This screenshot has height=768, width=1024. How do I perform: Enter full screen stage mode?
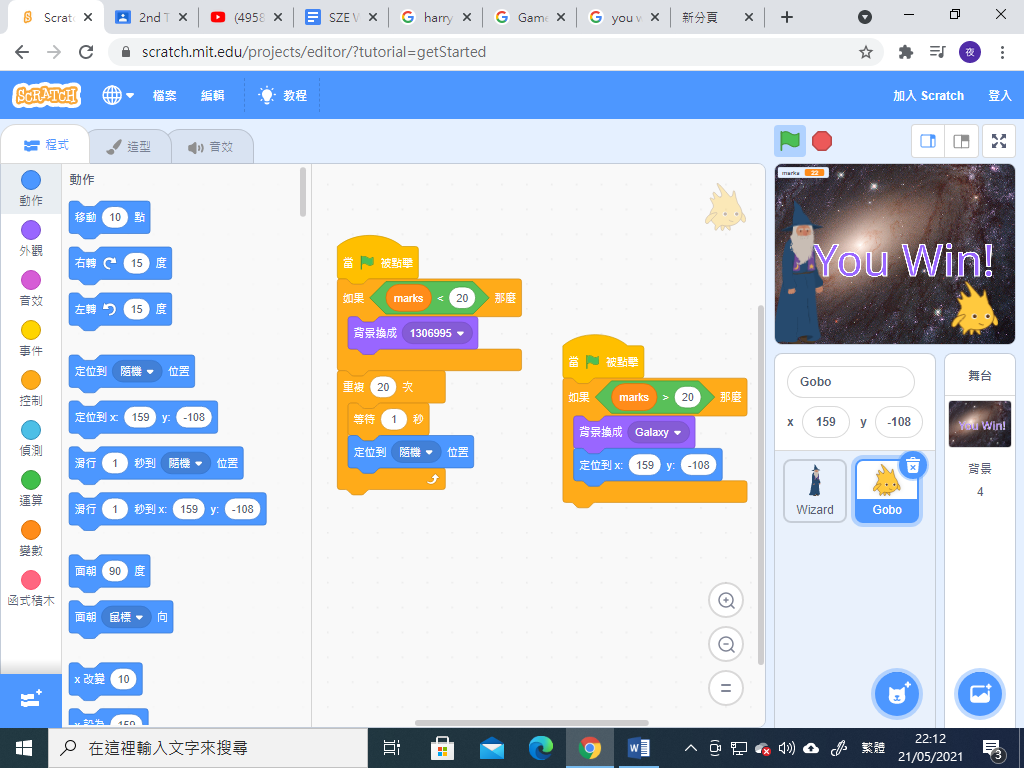coord(998,141)
